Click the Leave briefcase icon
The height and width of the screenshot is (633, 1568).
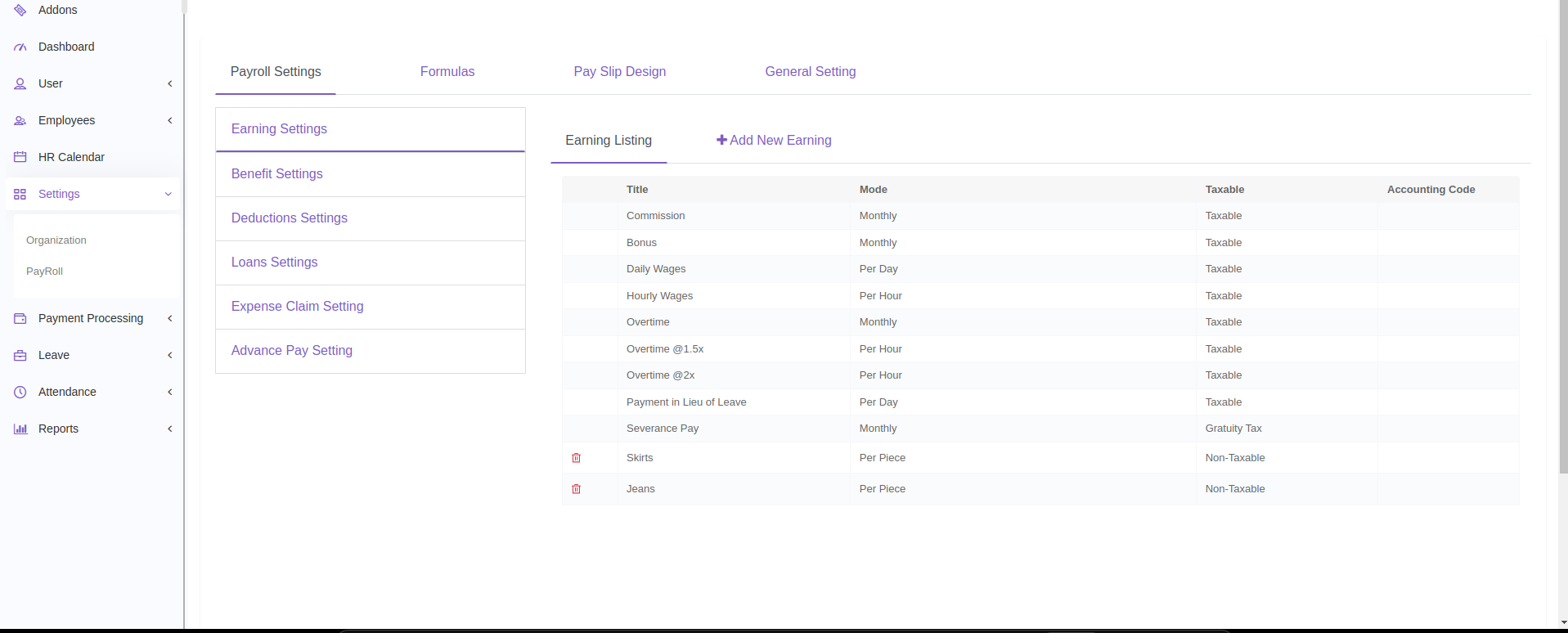pos(20,355)
